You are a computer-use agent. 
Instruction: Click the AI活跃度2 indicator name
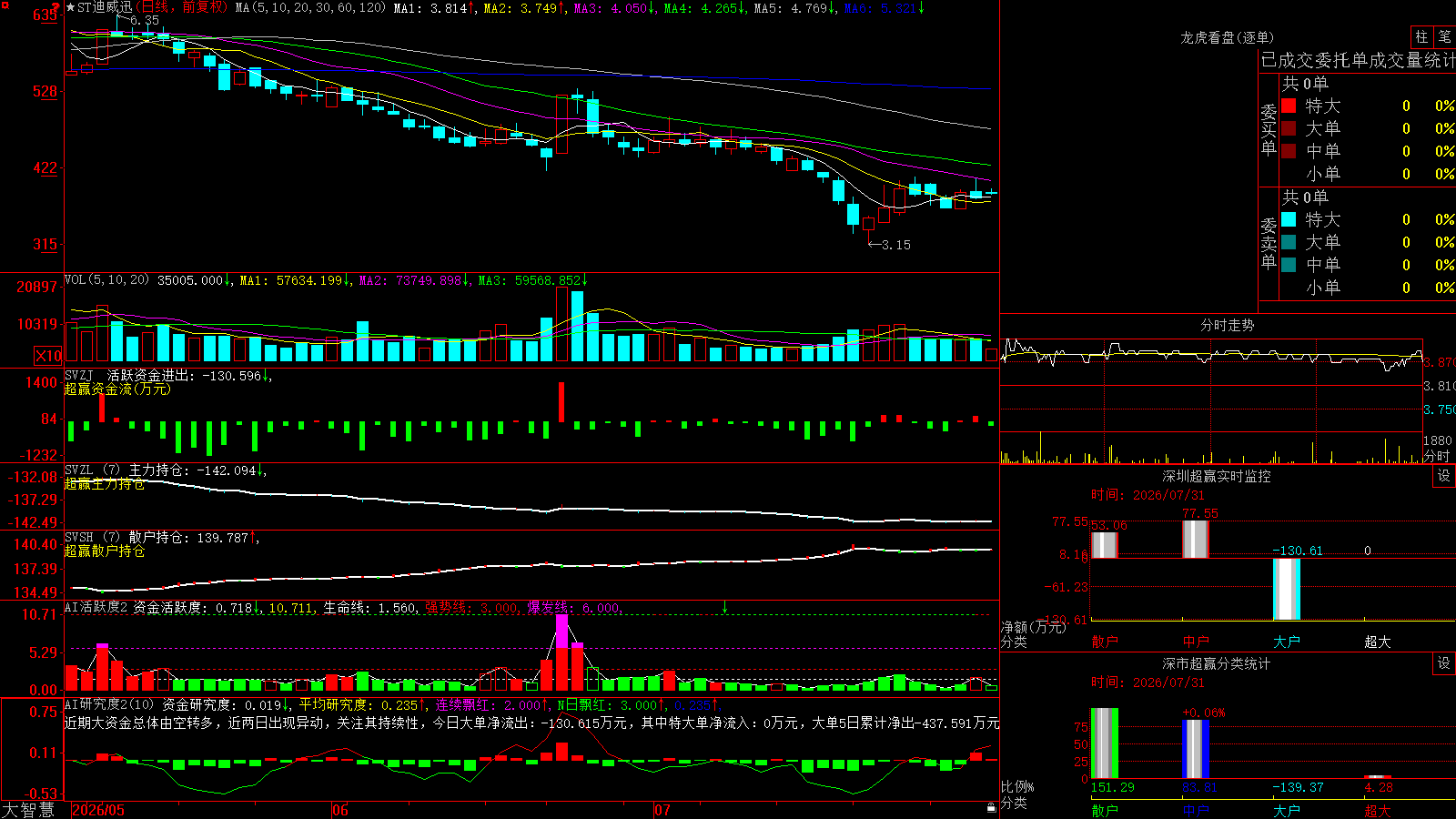click(x=96, y=607)
